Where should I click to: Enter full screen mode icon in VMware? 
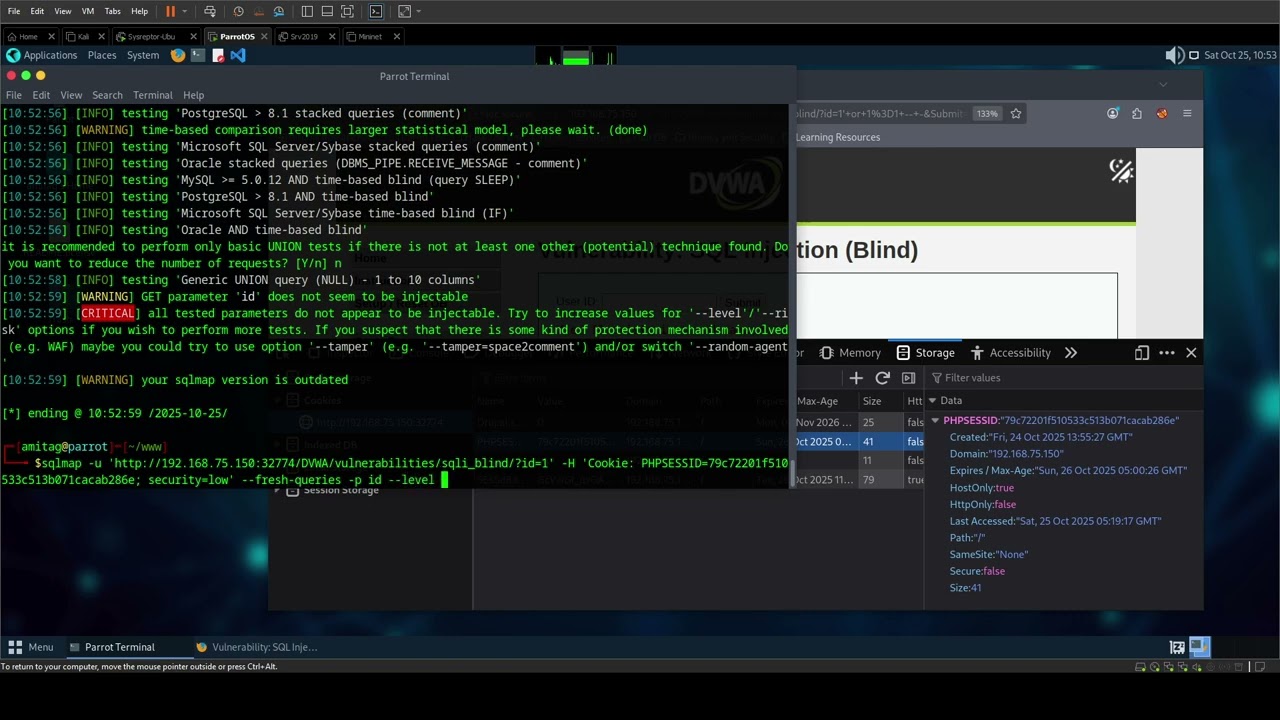click(x=347, y=11)
